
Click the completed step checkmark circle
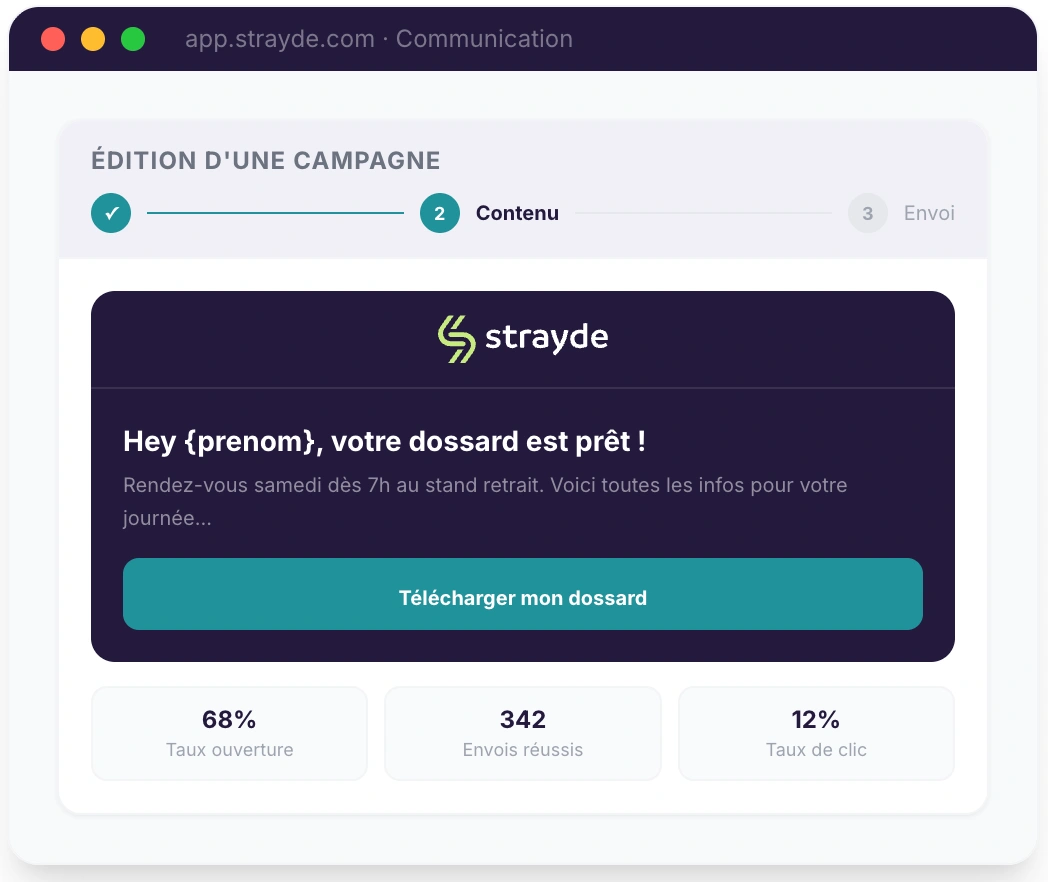pos(111,213)
